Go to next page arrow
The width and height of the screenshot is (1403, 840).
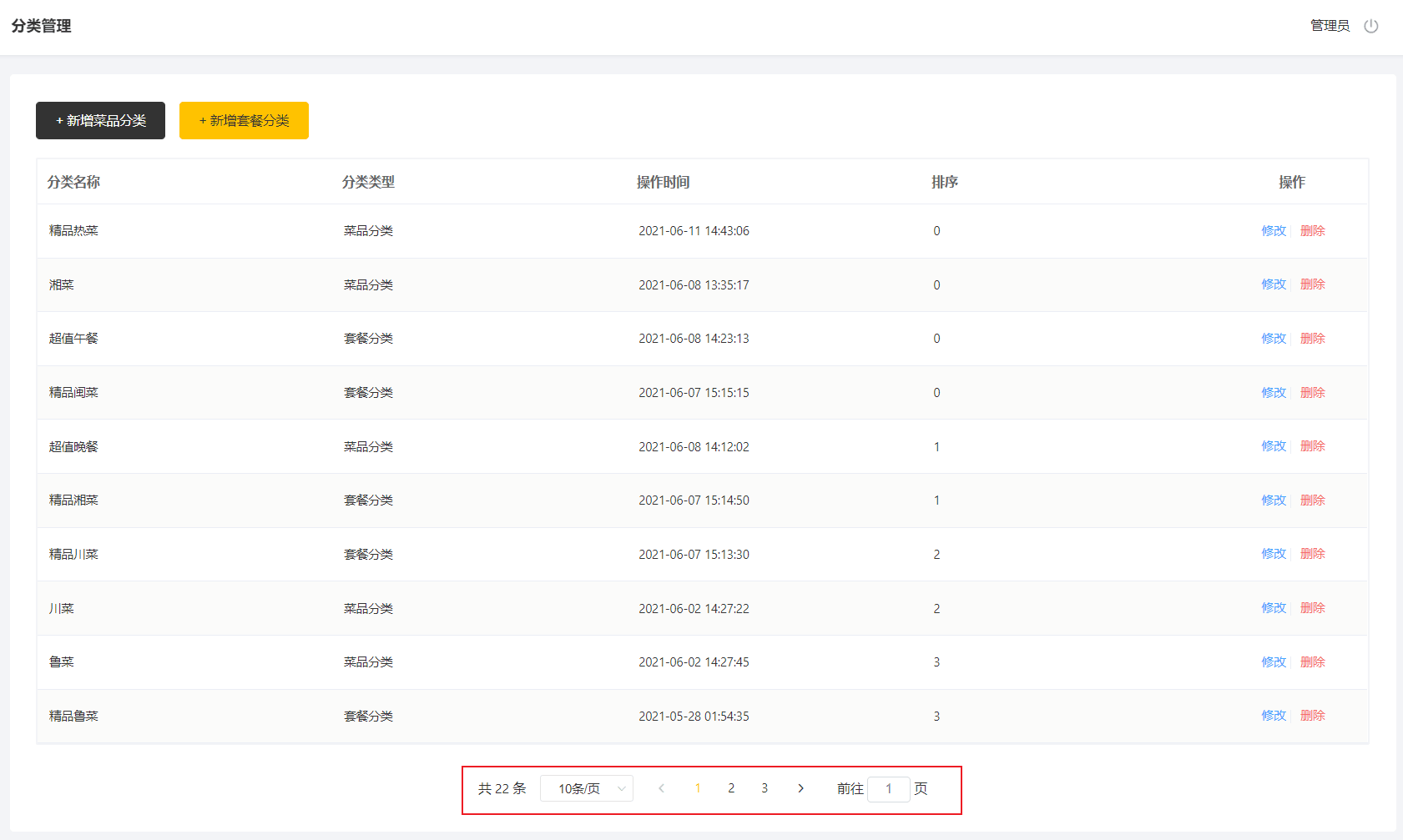[800, 788]
